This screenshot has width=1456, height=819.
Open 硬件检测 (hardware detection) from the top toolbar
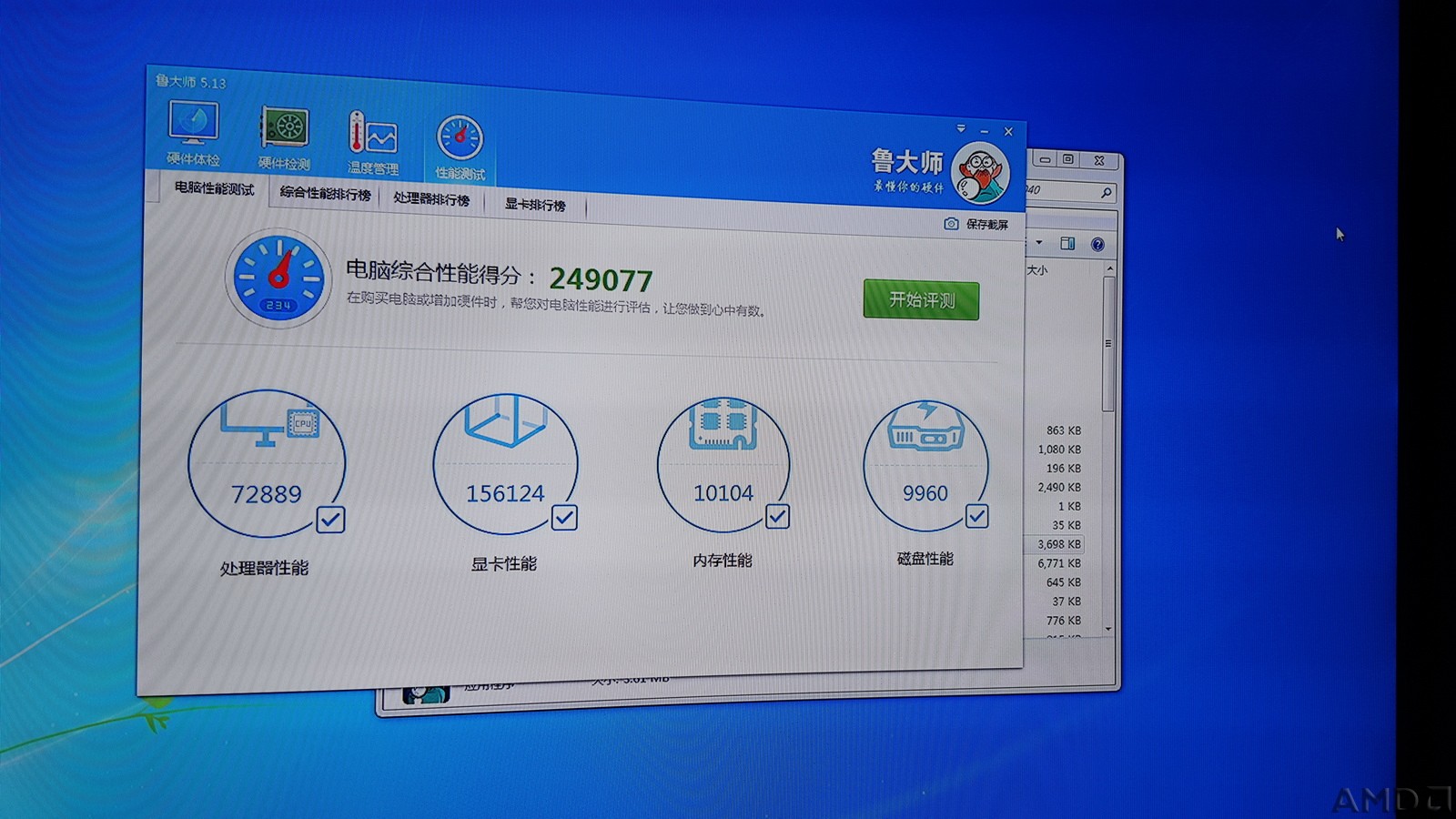[284, 138]
